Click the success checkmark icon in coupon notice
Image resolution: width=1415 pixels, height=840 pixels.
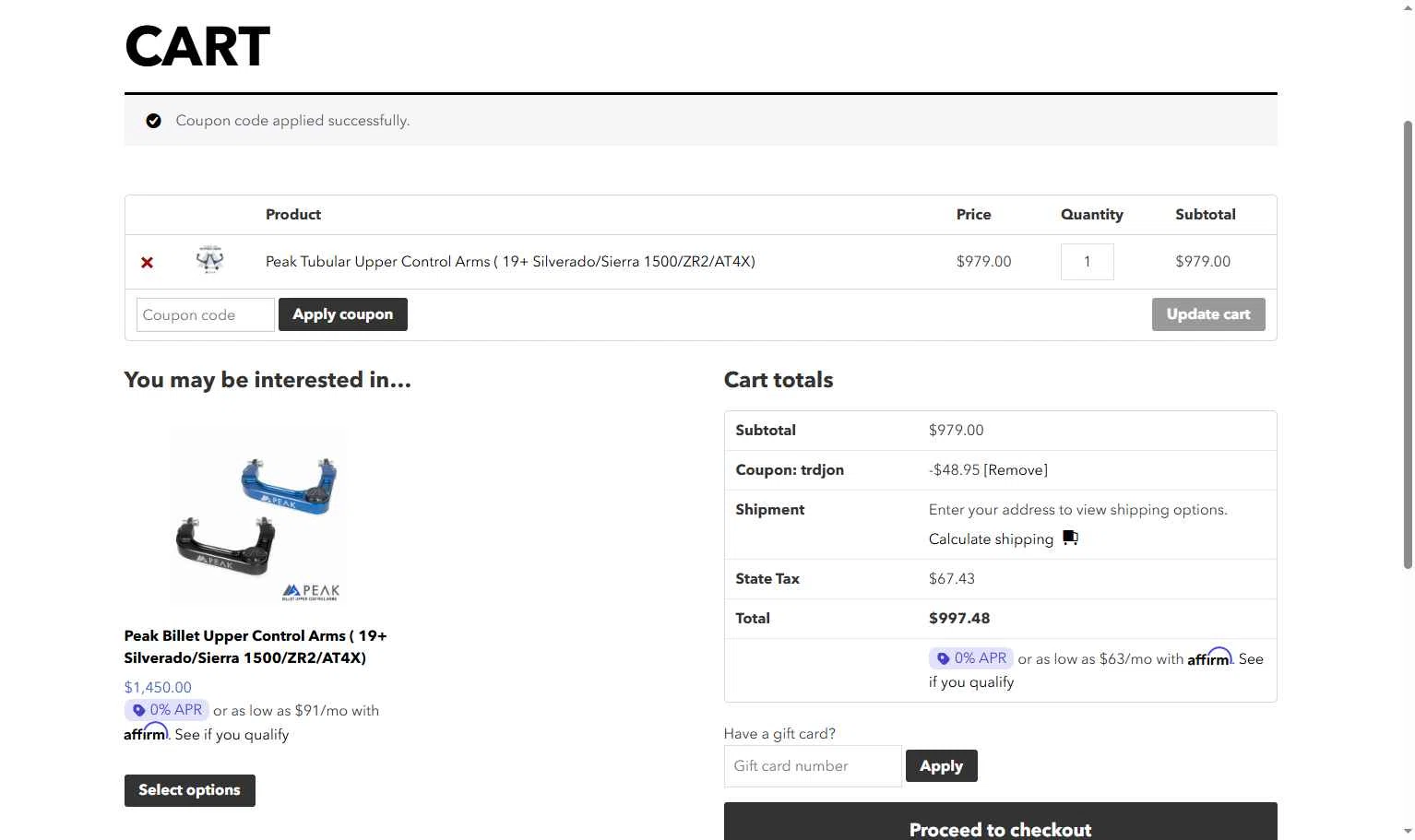pos(154,121)
